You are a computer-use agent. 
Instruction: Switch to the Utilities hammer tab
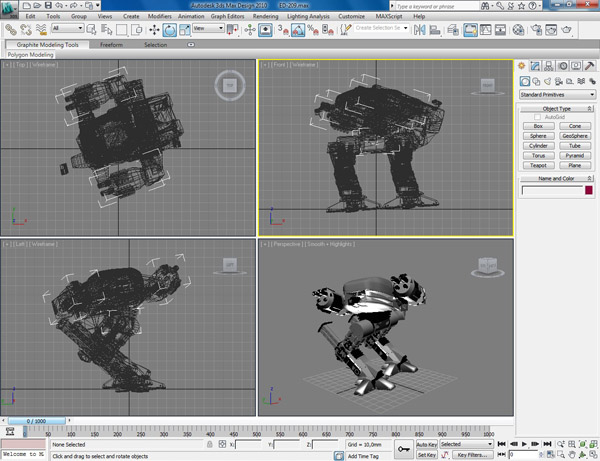point(589,66)
